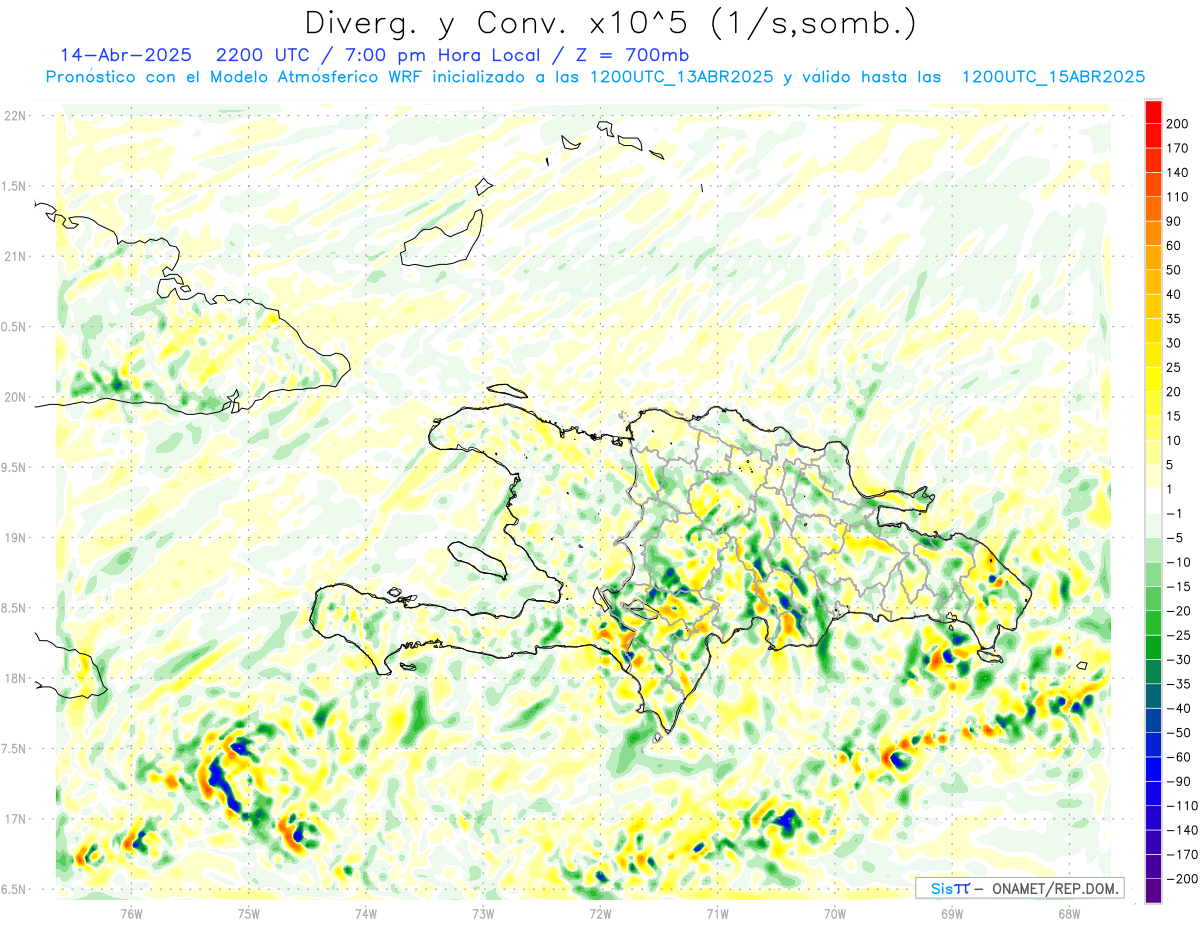Click the colorbar label -110

click(1181, 806)
